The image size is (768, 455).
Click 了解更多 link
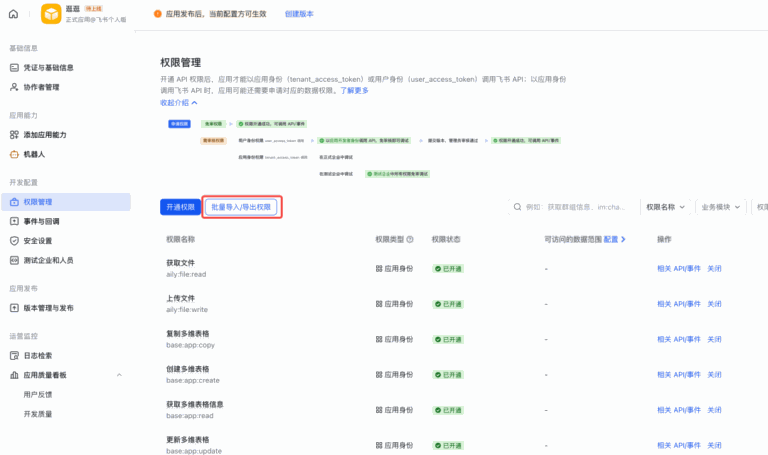tap(354, 91)
